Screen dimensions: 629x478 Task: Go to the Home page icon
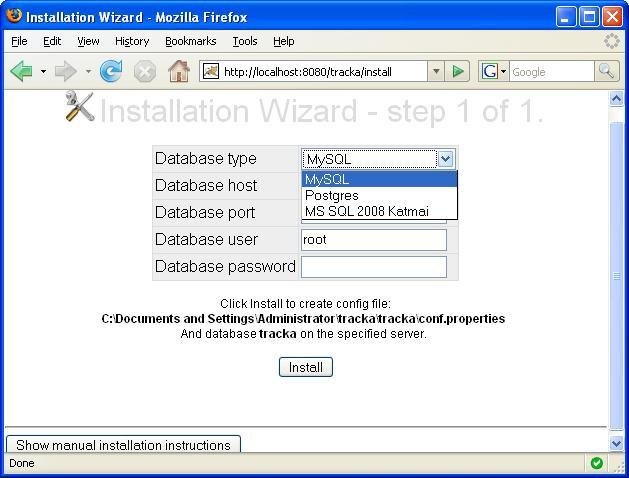179,71
